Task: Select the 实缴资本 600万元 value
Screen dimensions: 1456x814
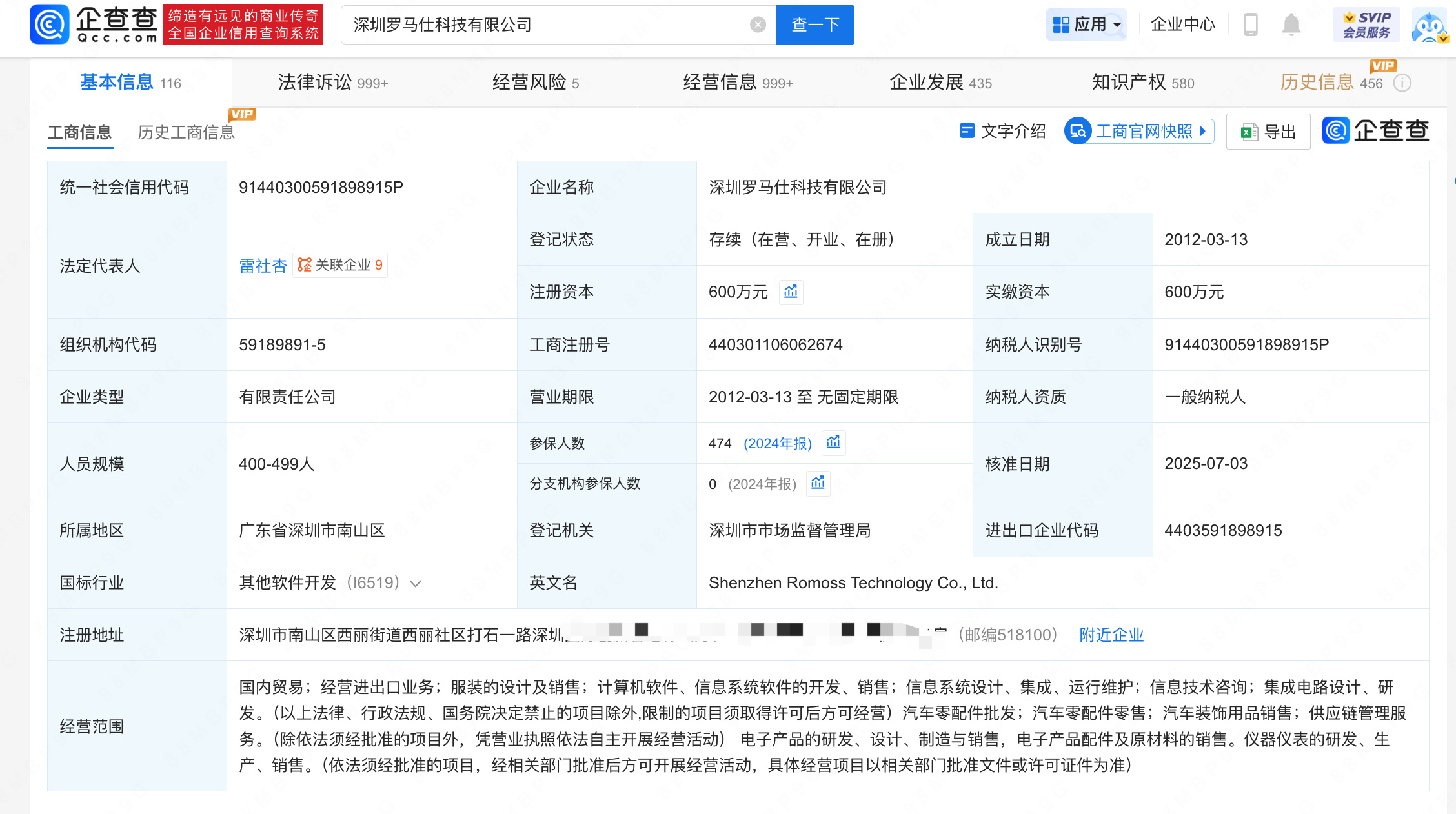Action: 1194,292
